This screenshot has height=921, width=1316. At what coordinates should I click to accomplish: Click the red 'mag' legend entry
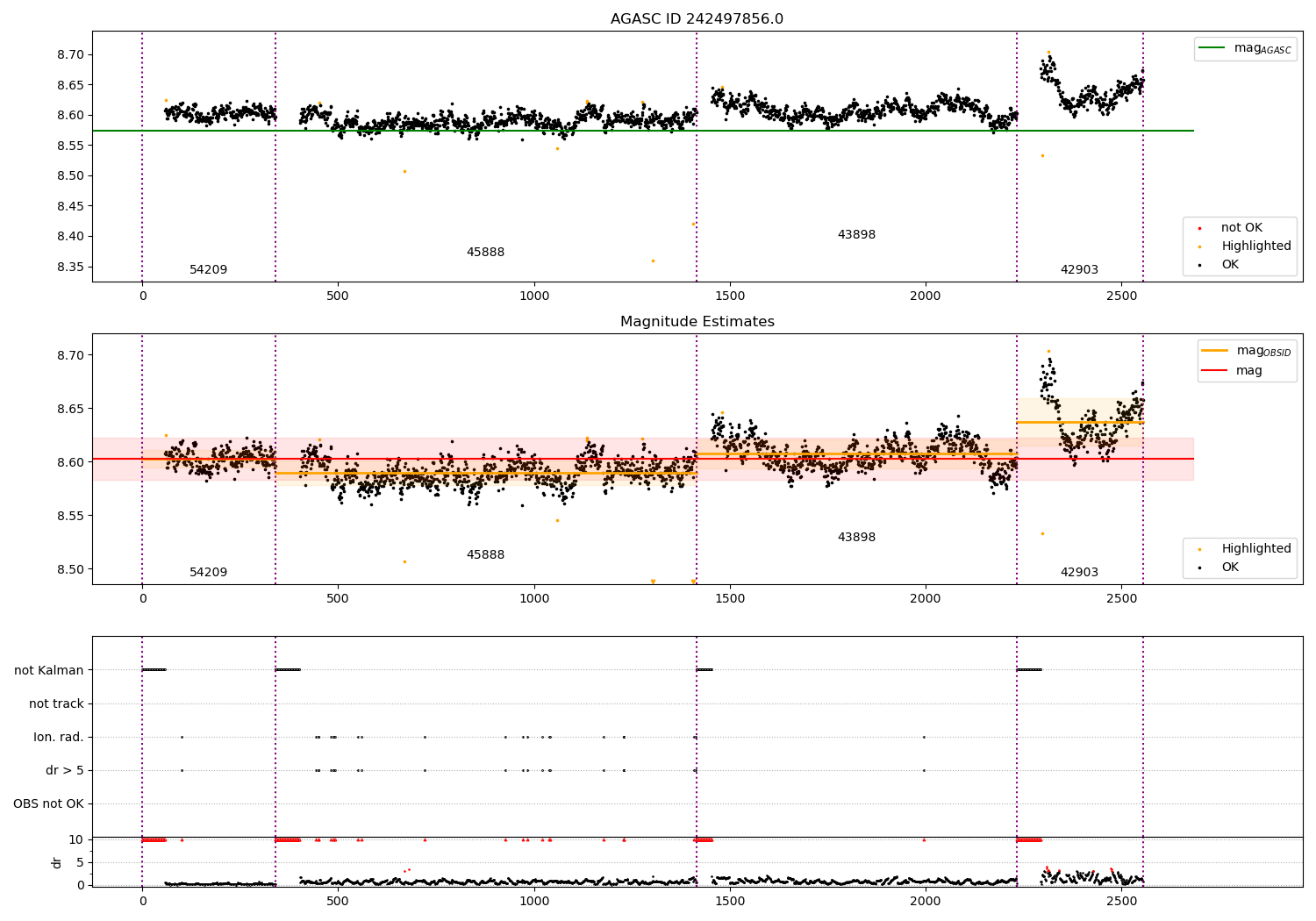click(1233, 370)
